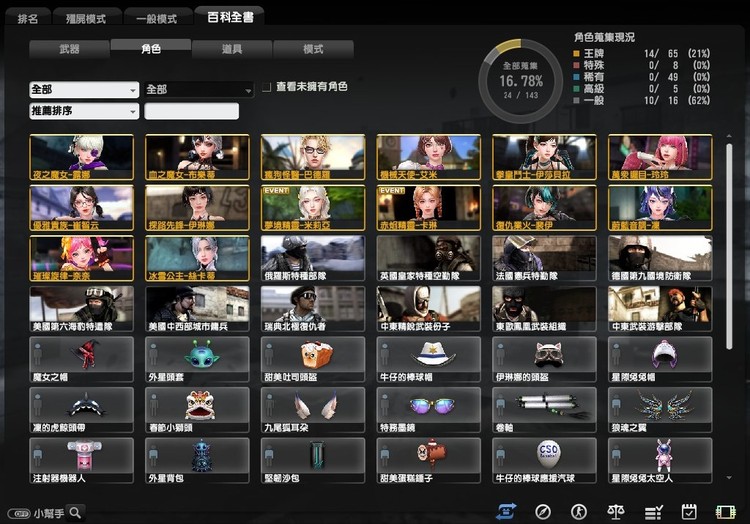
Task: Expand the first 全部 filter dropdown
Action: click(x=84, y=89)
